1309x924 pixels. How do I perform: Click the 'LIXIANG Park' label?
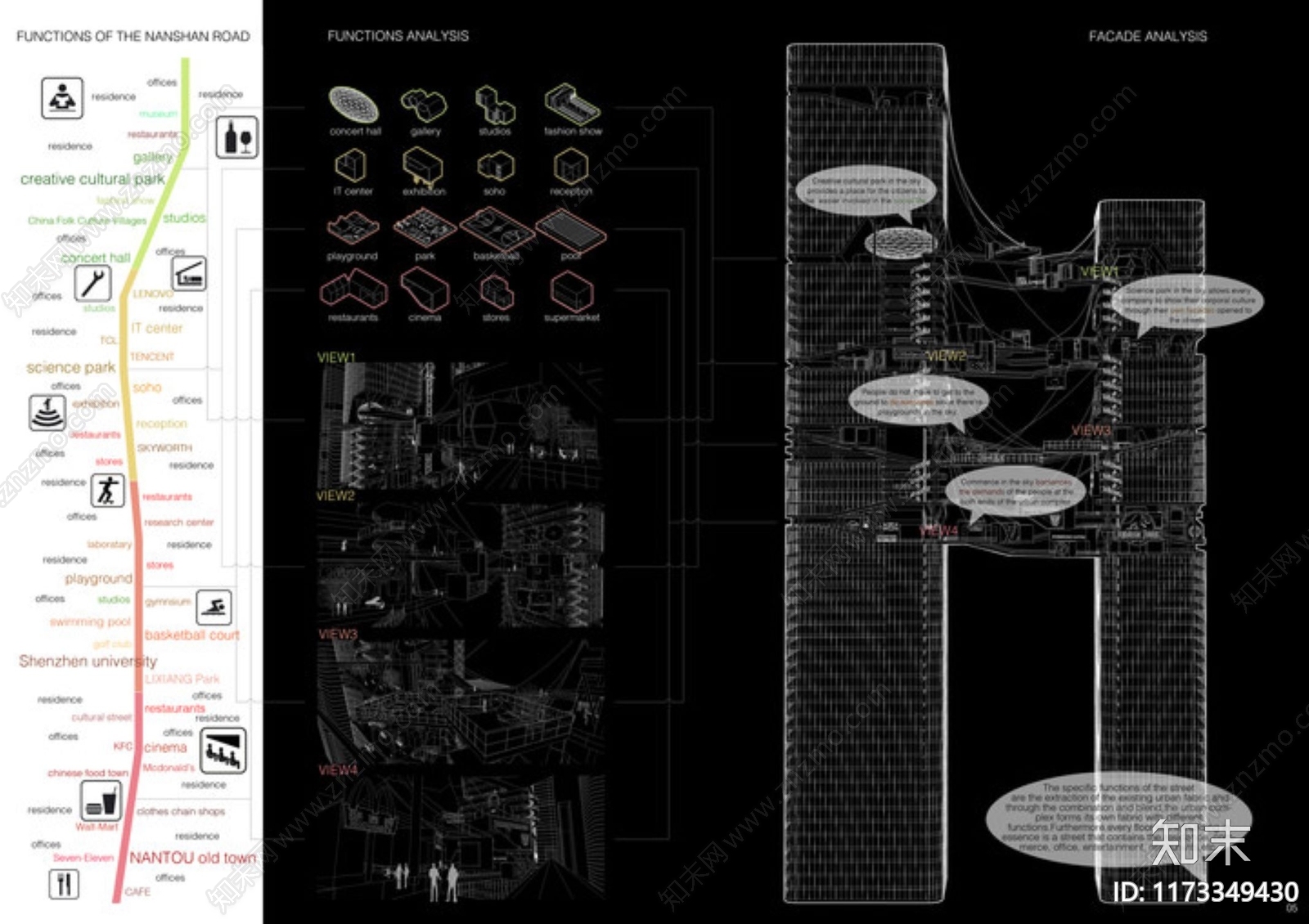click(182, 679)
